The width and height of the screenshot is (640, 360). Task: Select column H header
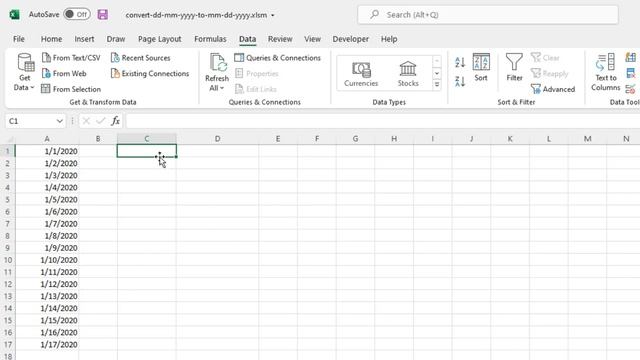pyautogui.click(x=394, y=139)
